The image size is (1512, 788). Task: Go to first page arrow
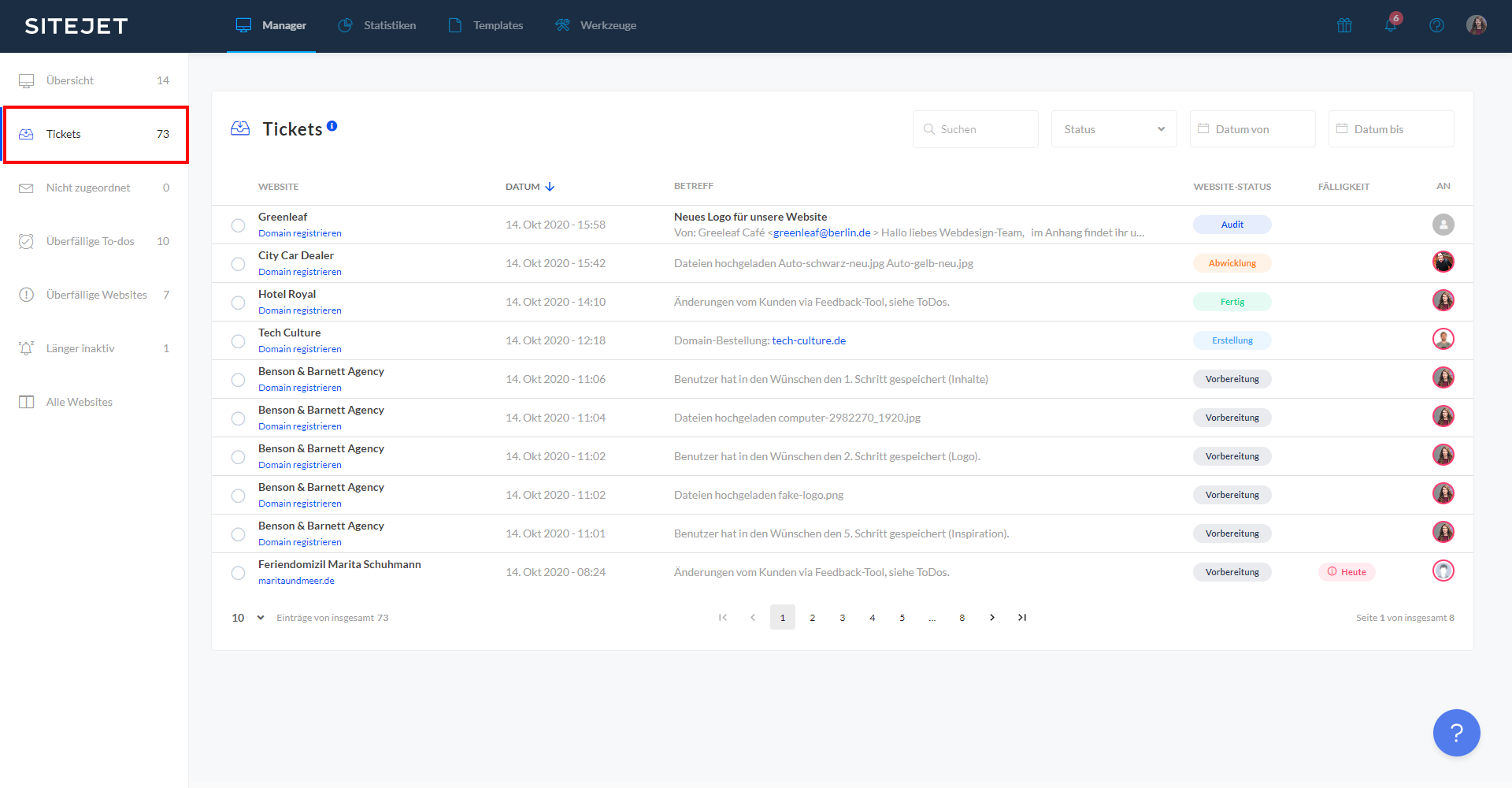pos(723,617)
